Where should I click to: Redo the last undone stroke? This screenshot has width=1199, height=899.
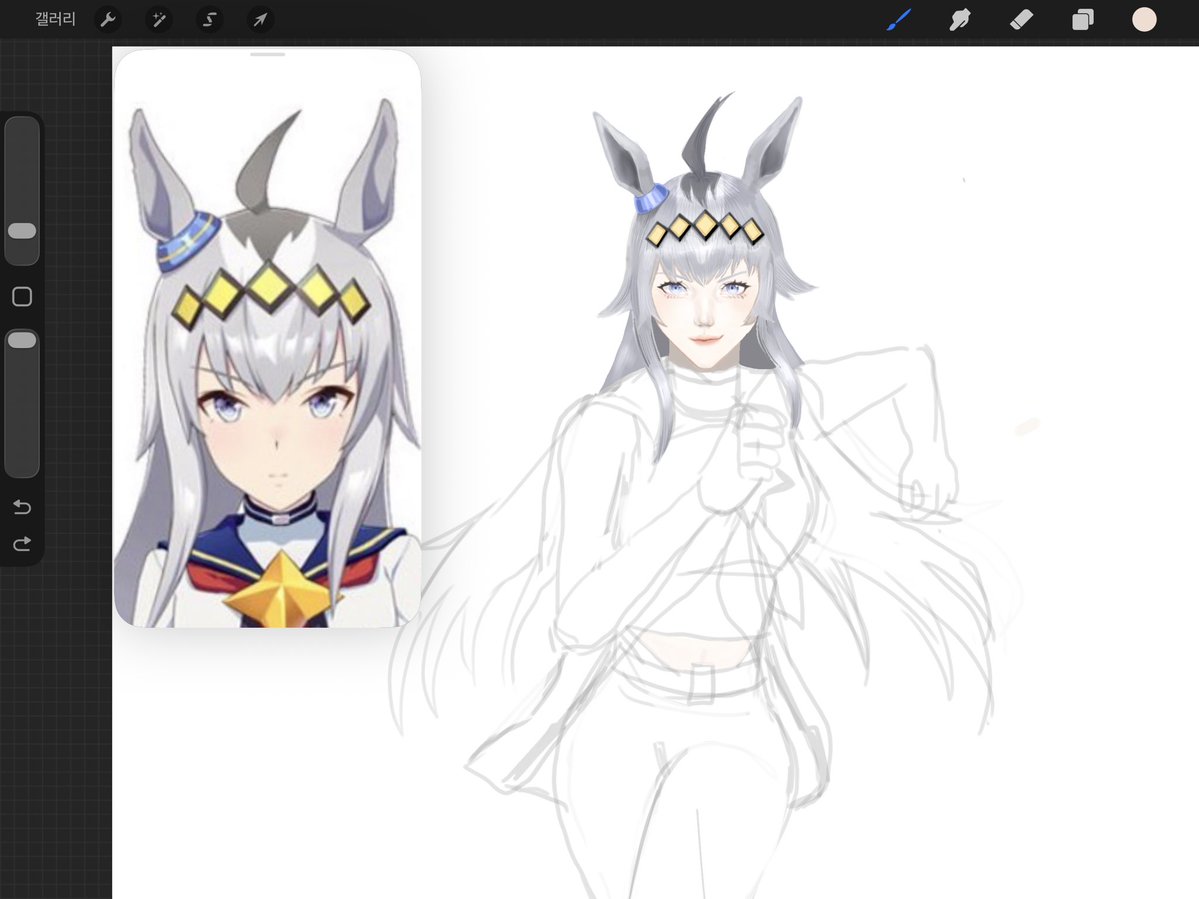coord(22,544)
